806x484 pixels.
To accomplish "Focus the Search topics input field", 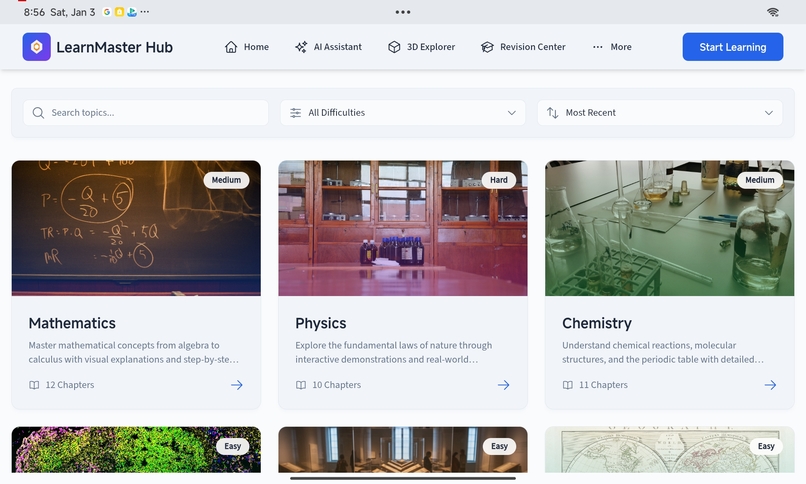I will tap(145, 113).
